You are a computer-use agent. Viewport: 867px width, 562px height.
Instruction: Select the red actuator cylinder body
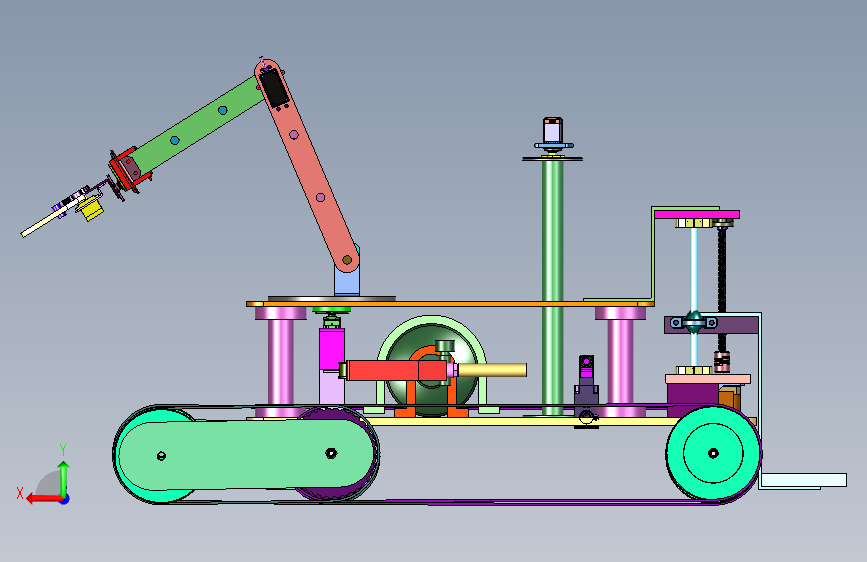coord(398,370)
